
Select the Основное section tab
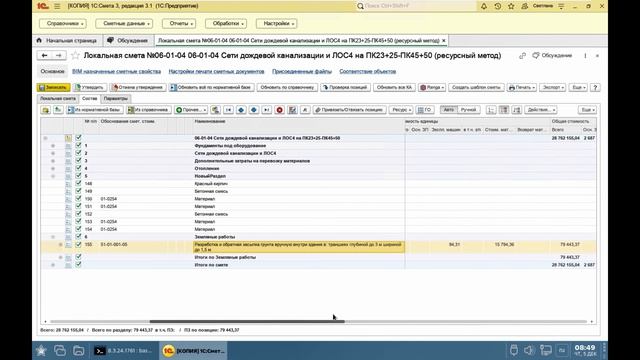(x=52, y=71)
